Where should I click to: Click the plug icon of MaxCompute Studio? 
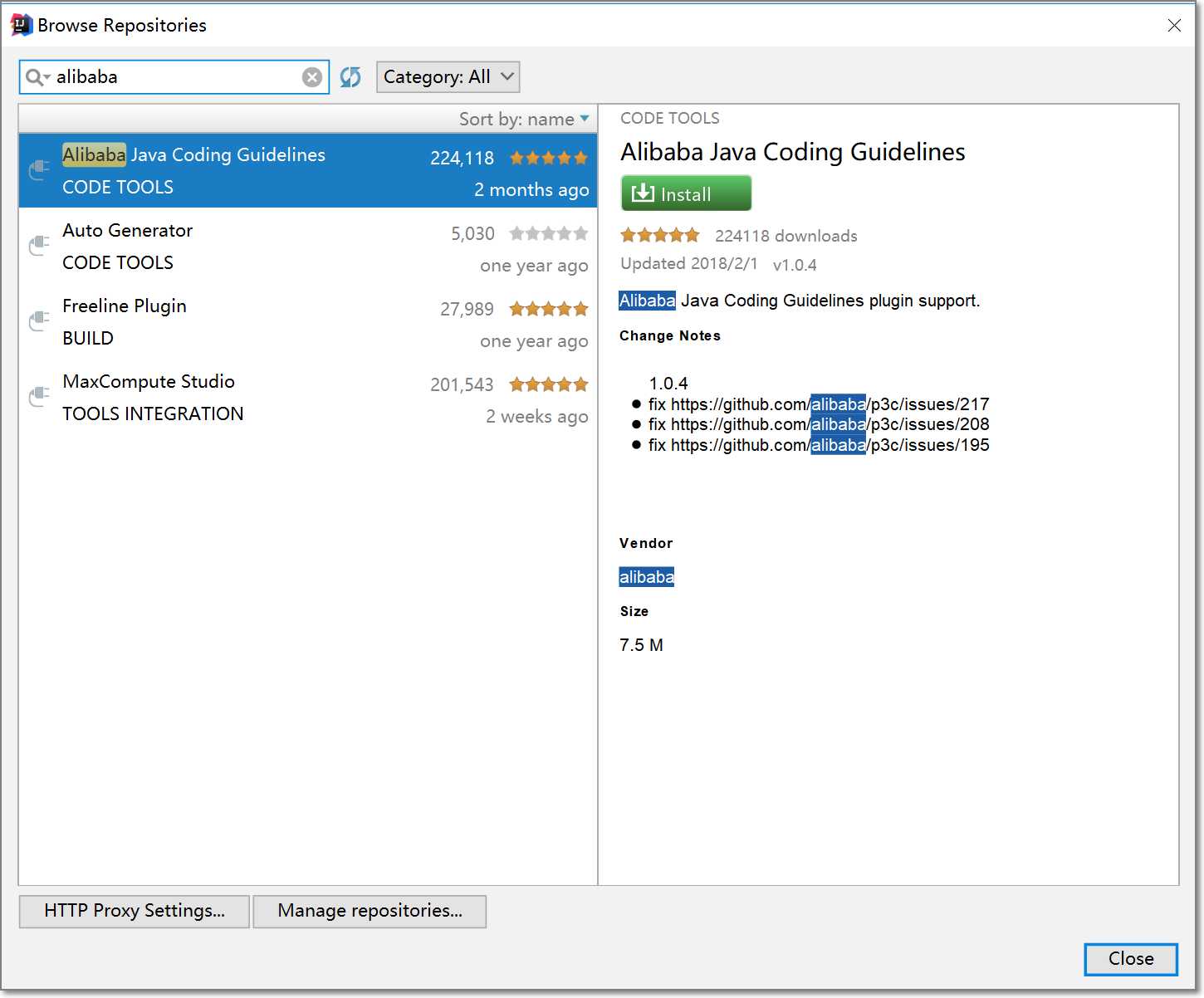tap(39, 397)
